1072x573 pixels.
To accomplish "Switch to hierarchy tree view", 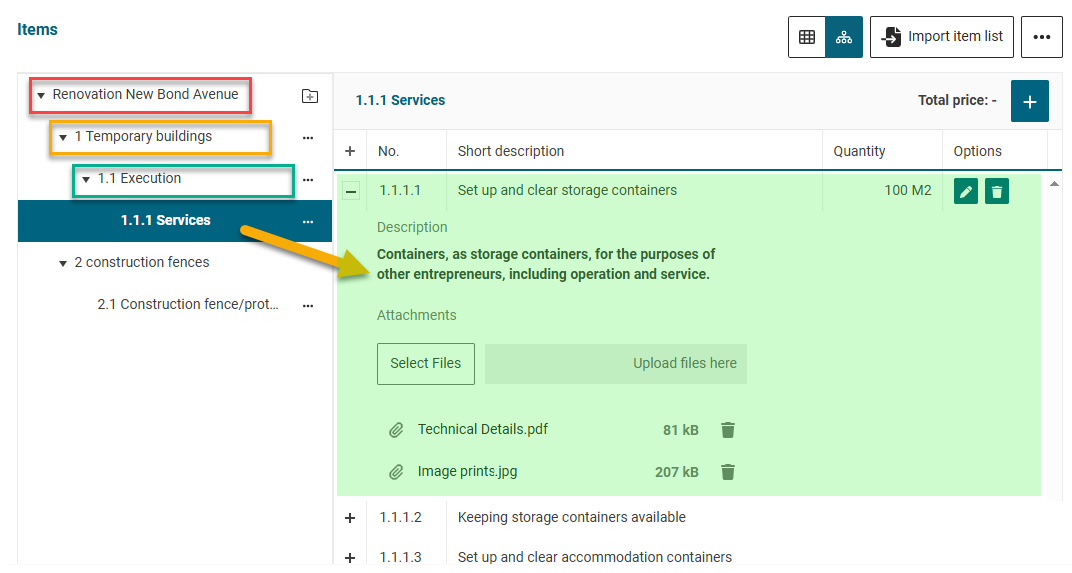I will click(844, 37).
